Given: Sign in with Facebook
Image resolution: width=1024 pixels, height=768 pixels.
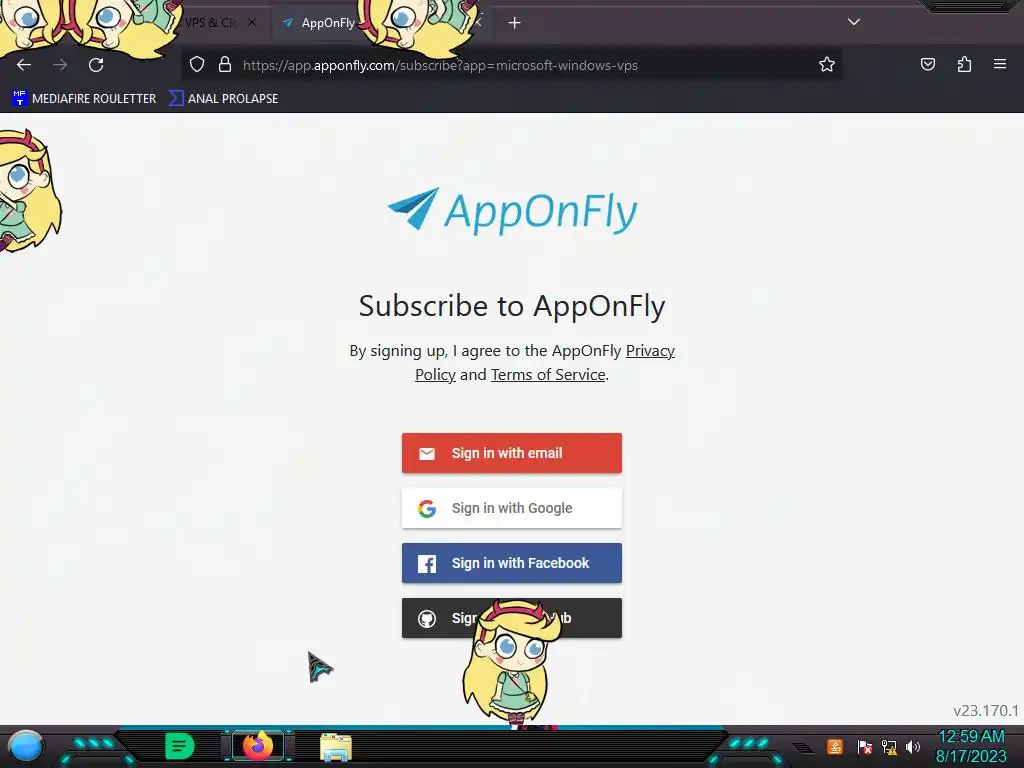Looking at the screenshot, I should [512, 563].
